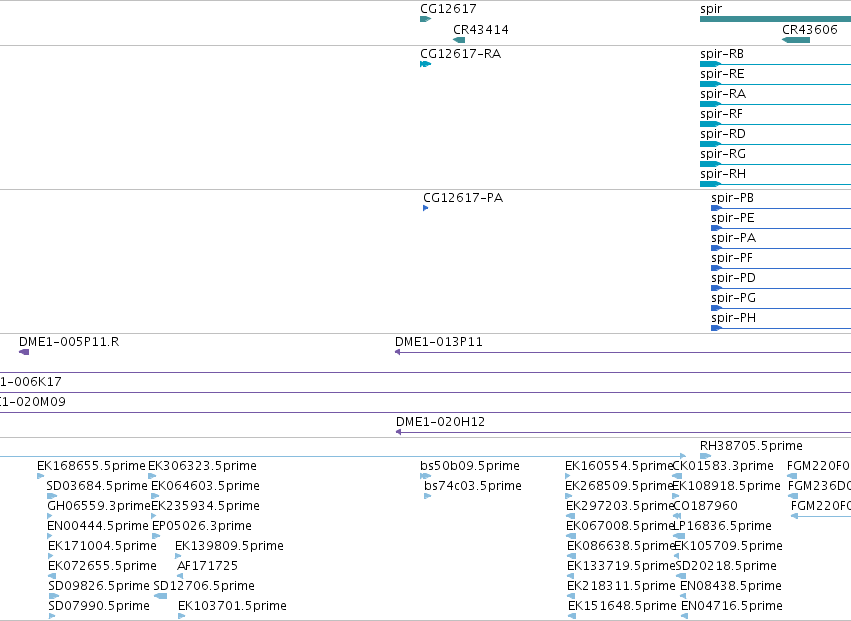Select protein feature spir-PG
The width and height of the screenshot is (851, 621).
tap(733, 299)
